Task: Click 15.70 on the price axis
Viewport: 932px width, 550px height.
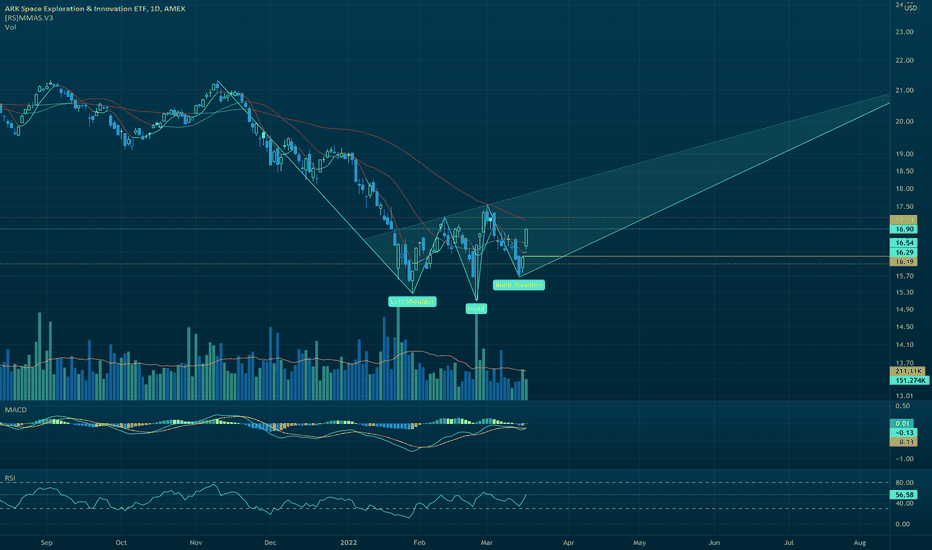Action: (x=904, y=276)
